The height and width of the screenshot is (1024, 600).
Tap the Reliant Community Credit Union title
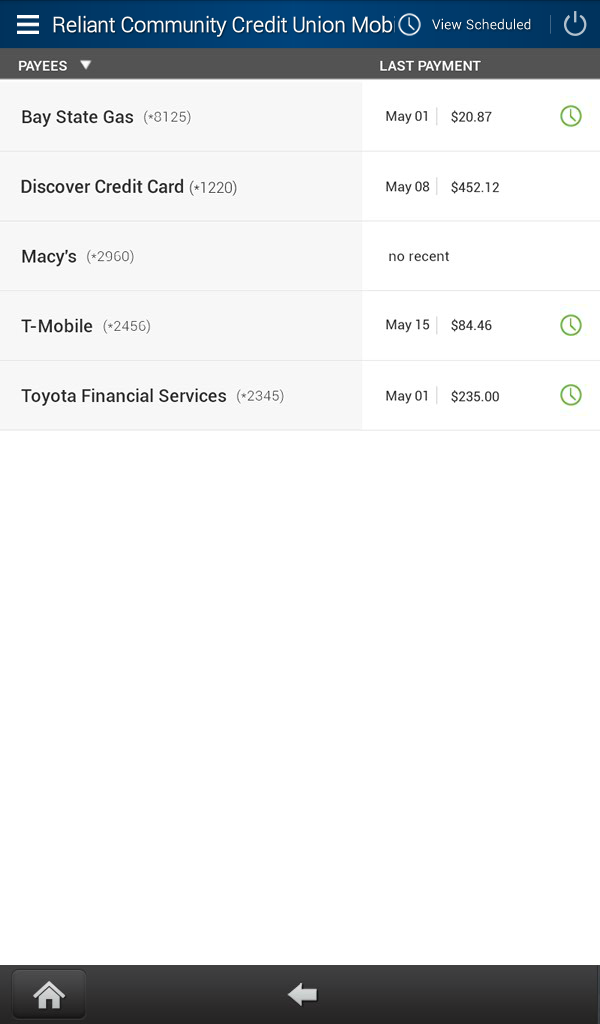(x=222, y=25)
